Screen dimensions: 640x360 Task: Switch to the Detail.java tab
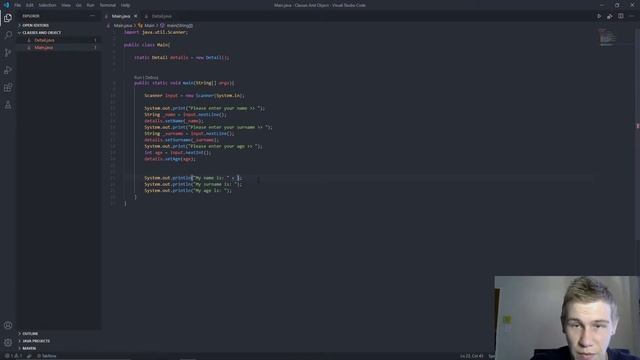coord(161,16)
